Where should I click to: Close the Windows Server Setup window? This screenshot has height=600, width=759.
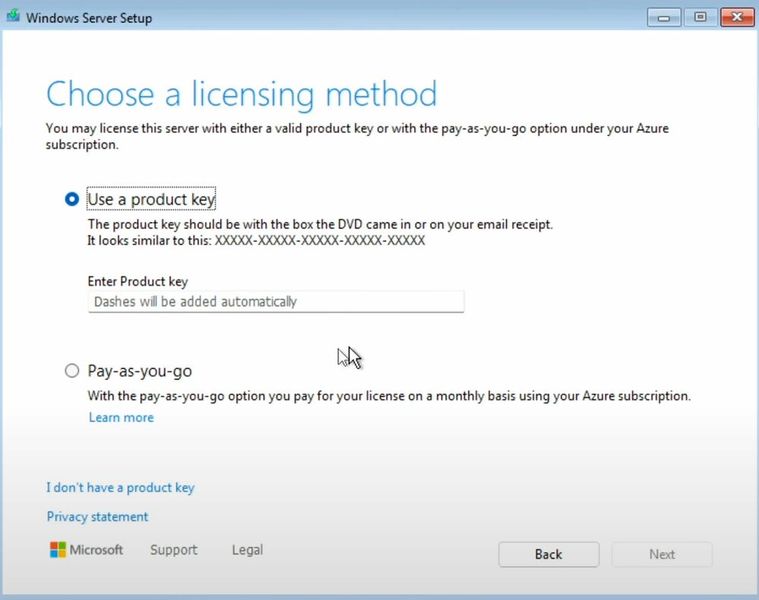point(737,17)
